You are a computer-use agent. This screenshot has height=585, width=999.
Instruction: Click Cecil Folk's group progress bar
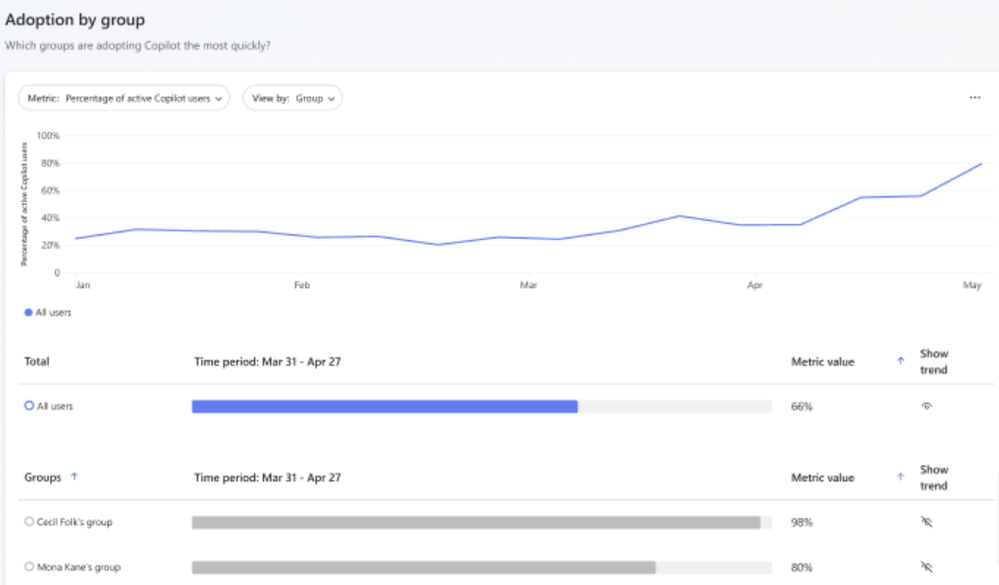[x=476, y=522]
